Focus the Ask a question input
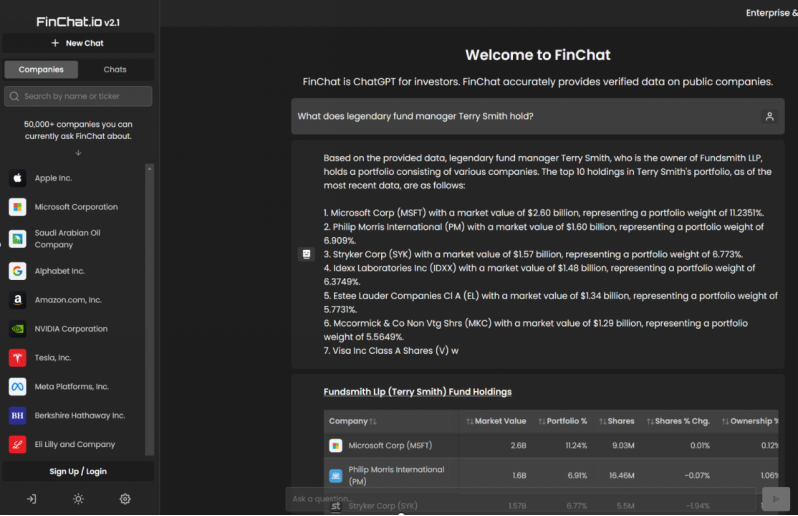Screen dimensions: 798x516 (x=521, y=499)
